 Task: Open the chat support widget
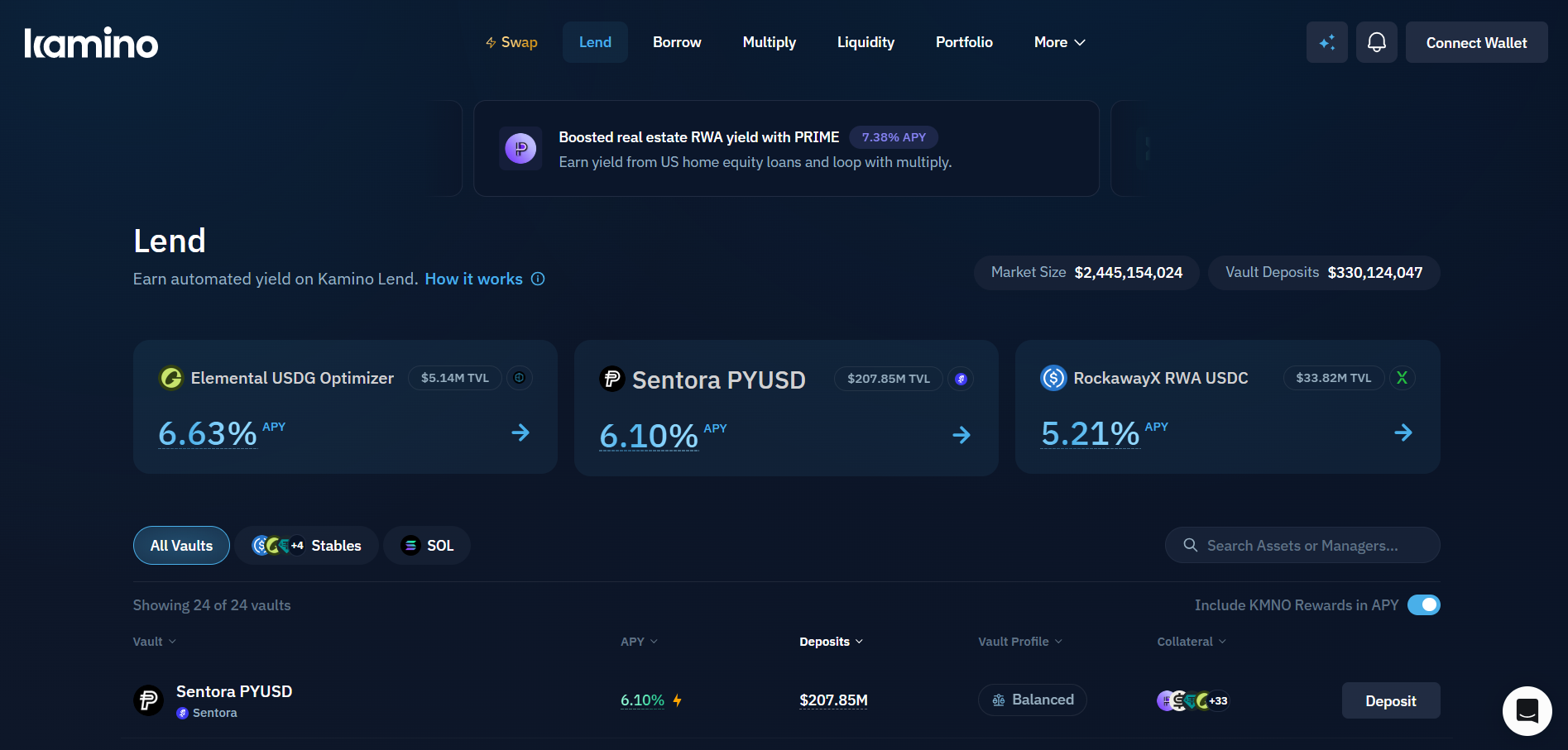coord(1527,711)
